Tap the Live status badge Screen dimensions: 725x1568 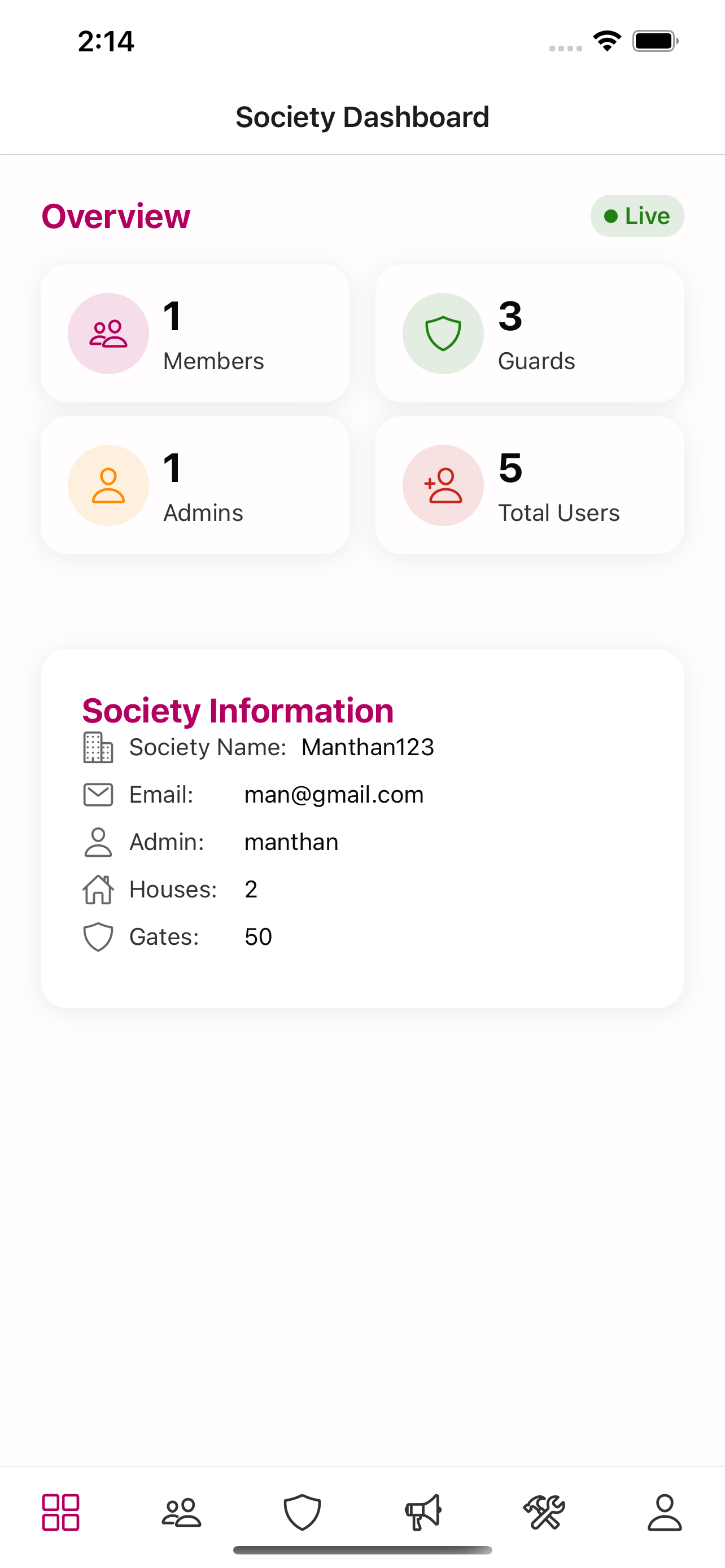(637, 216)
